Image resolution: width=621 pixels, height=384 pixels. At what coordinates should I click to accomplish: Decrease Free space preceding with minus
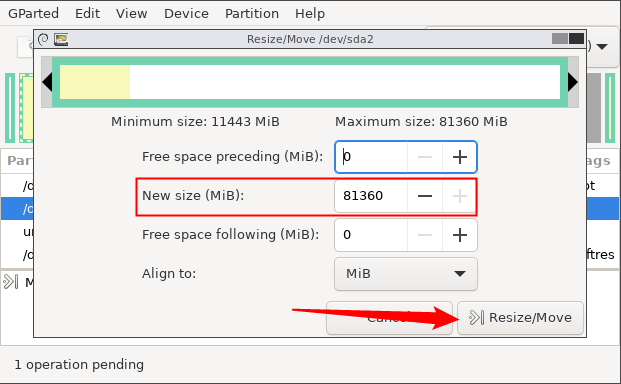tap(425, 157)
